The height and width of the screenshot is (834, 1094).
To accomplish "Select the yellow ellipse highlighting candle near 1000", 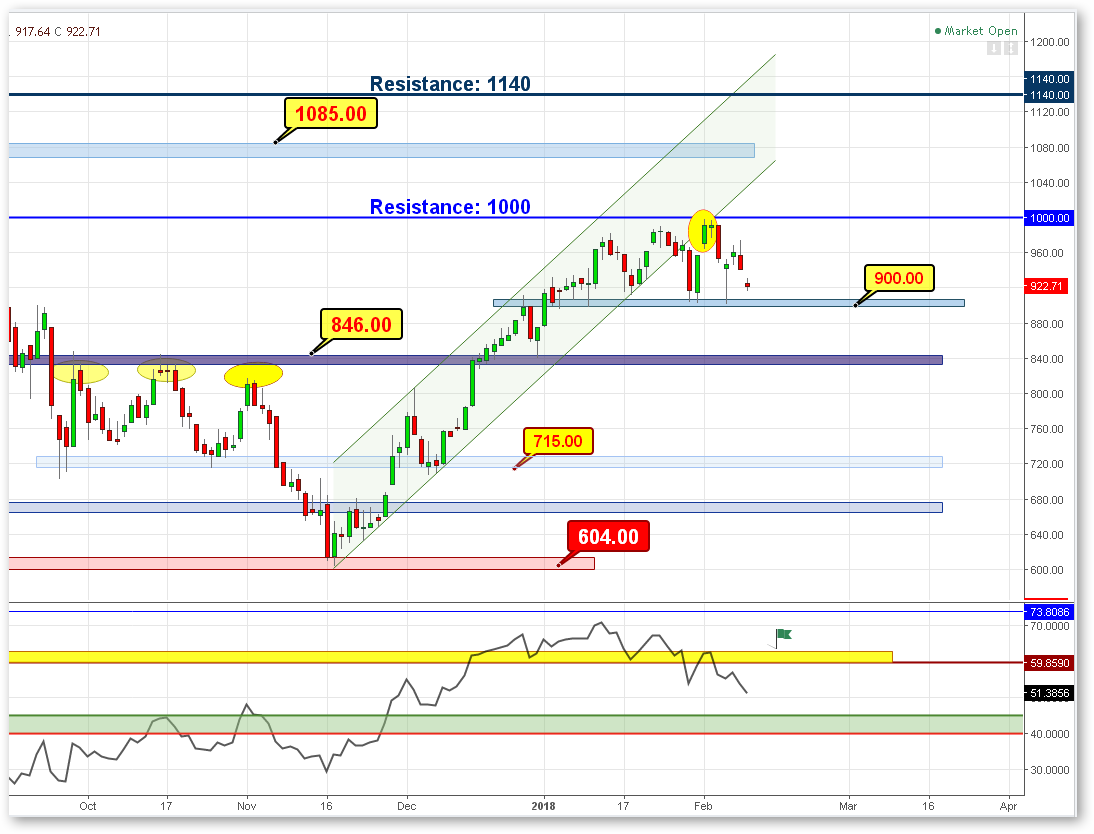I will (703, 231).
